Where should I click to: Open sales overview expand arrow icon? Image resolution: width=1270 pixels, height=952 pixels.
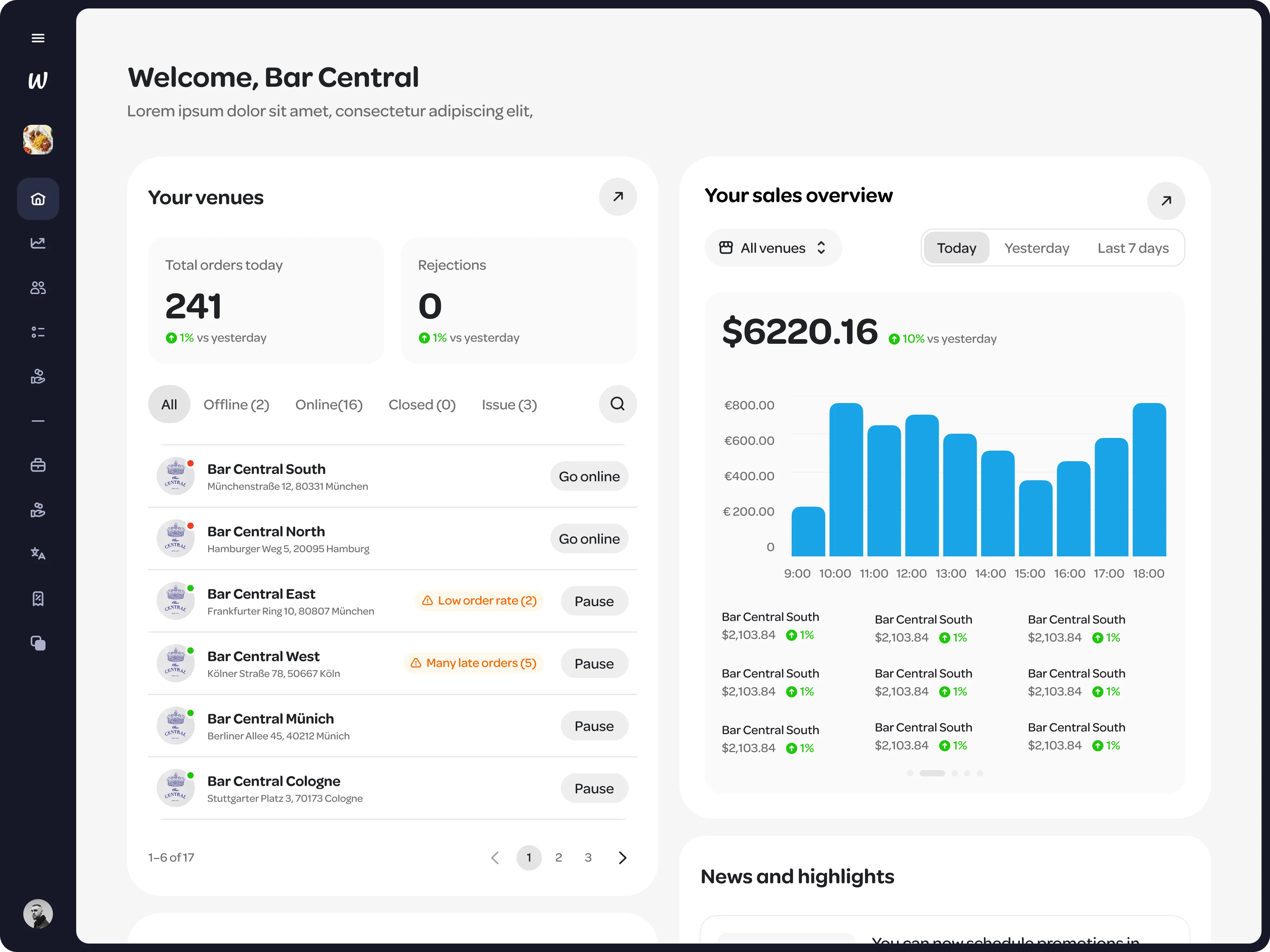[1166, 201]
